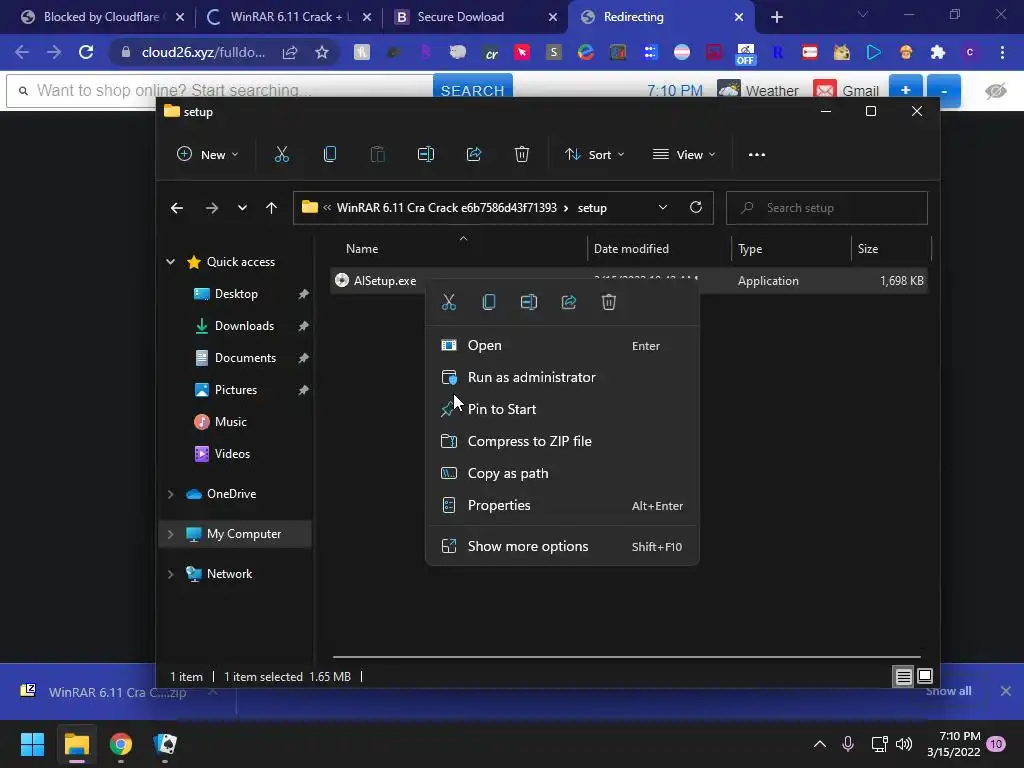Screen dimensions: 1024x768
Task: Go back in Explorer navigation
Action: pyautogui.click(x=176, y=208)
